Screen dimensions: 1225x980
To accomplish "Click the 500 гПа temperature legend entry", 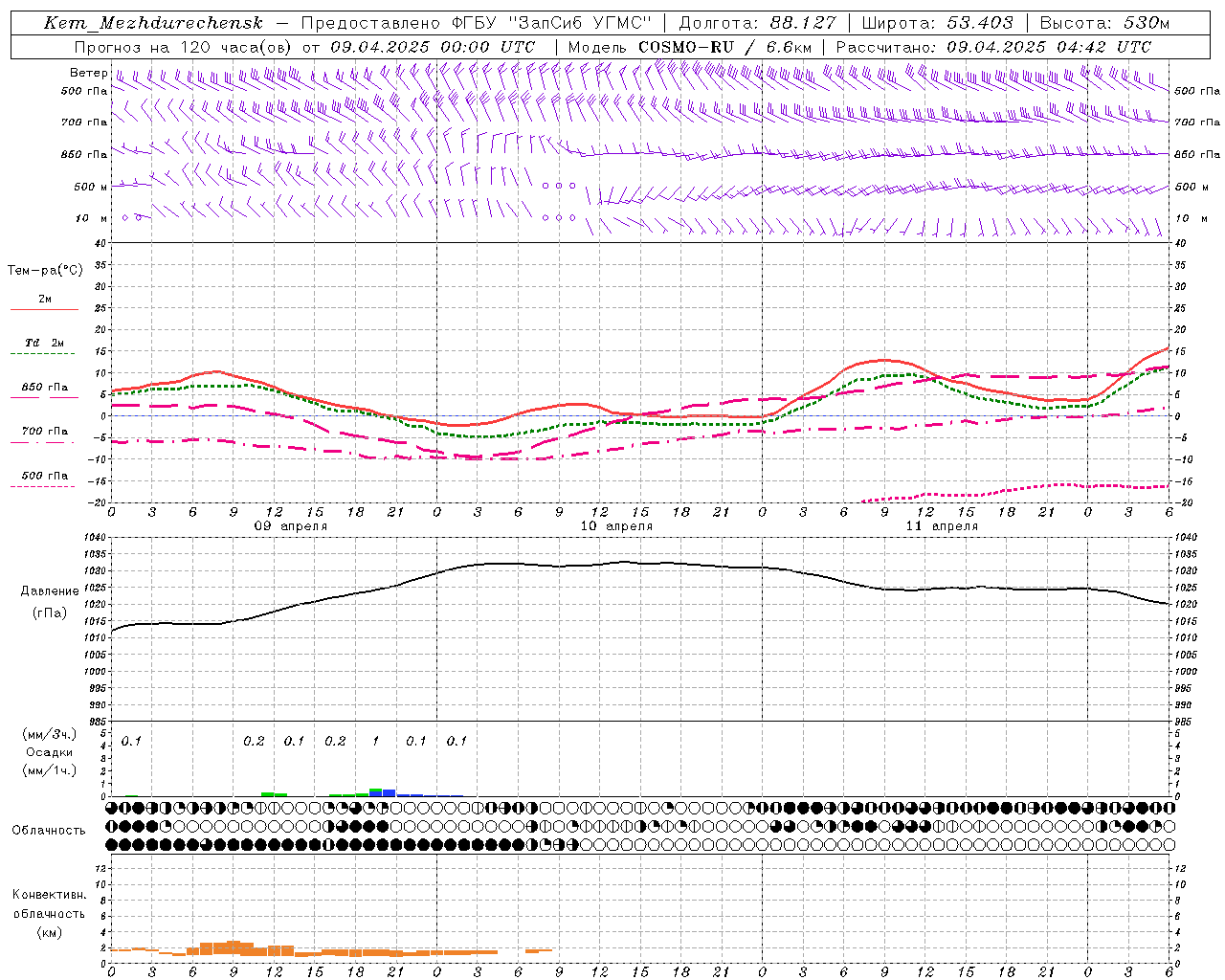I will tap(45, 476).
